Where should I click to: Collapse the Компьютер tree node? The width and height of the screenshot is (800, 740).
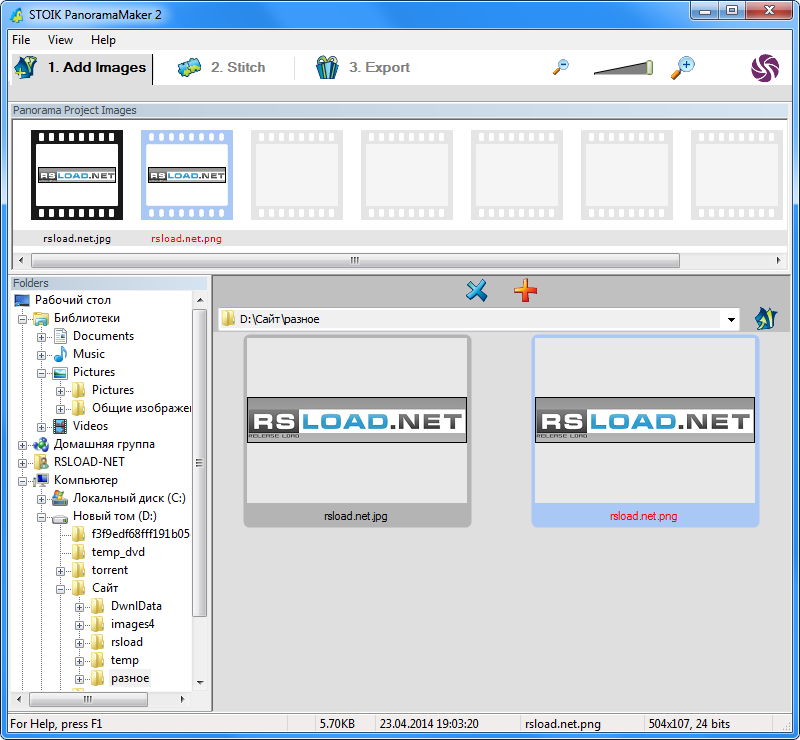point(22,481)
